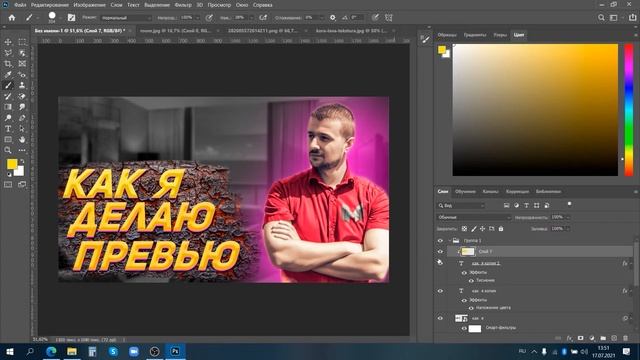Toggle the layer filter on/off switch

pos(569,204)
